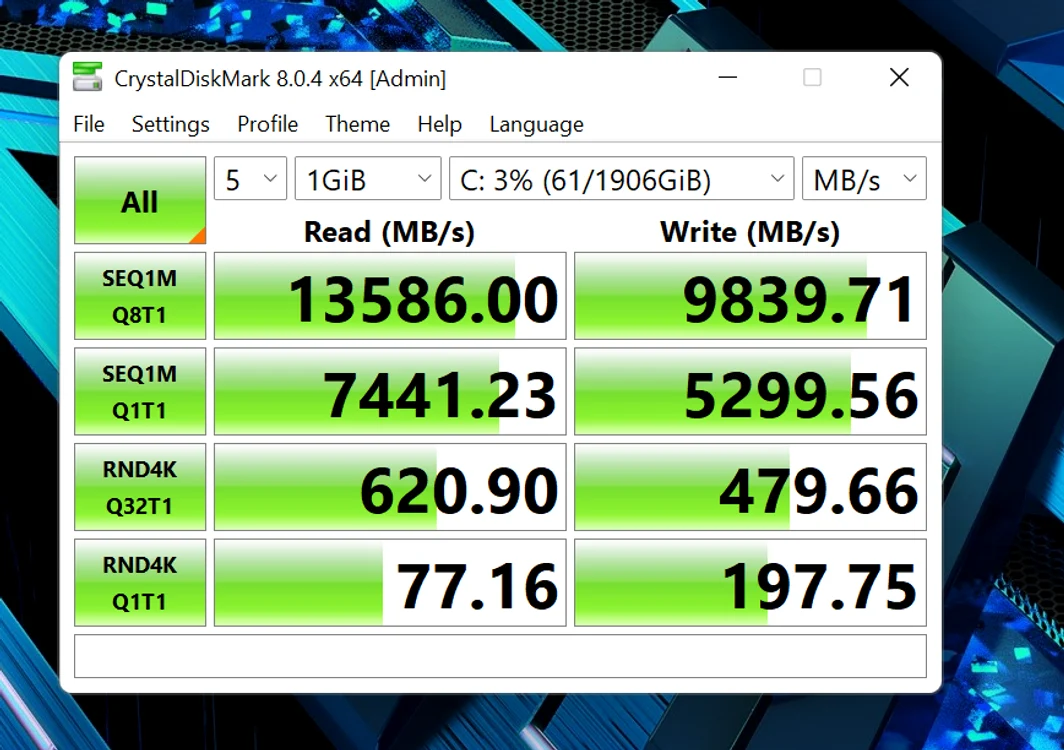This screenshot has height=750, width=1064.
Task: Open the MB/s unit dropdown
Action: pos(864,179)
